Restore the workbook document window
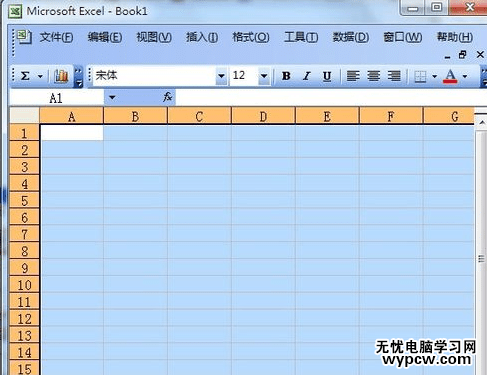The image size is (487, 375). point(463,55)
